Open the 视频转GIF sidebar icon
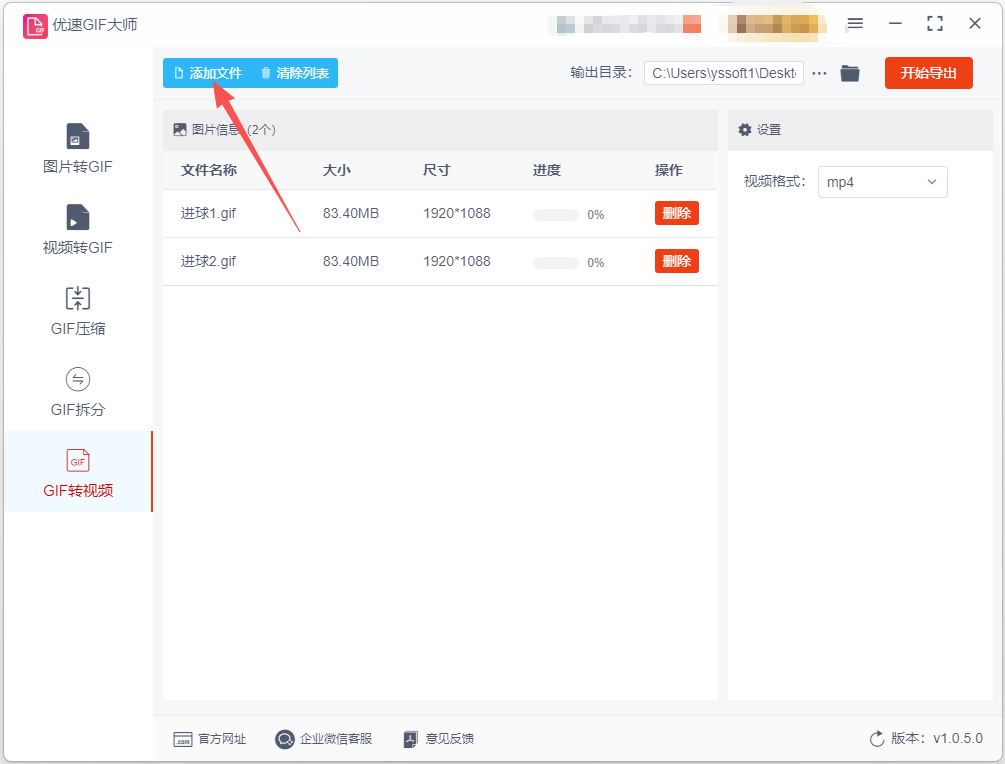The height and width of the screenshot is (764, 1005). point(78,217)
